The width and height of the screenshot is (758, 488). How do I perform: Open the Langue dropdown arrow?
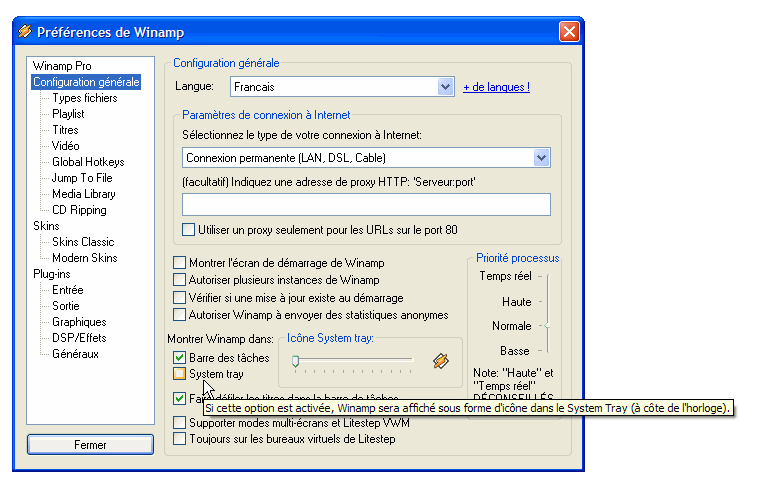pos(445,87)
